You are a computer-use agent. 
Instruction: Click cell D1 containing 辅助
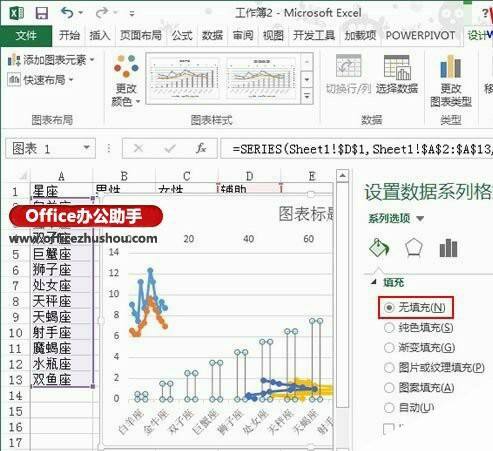pos(249,189)
